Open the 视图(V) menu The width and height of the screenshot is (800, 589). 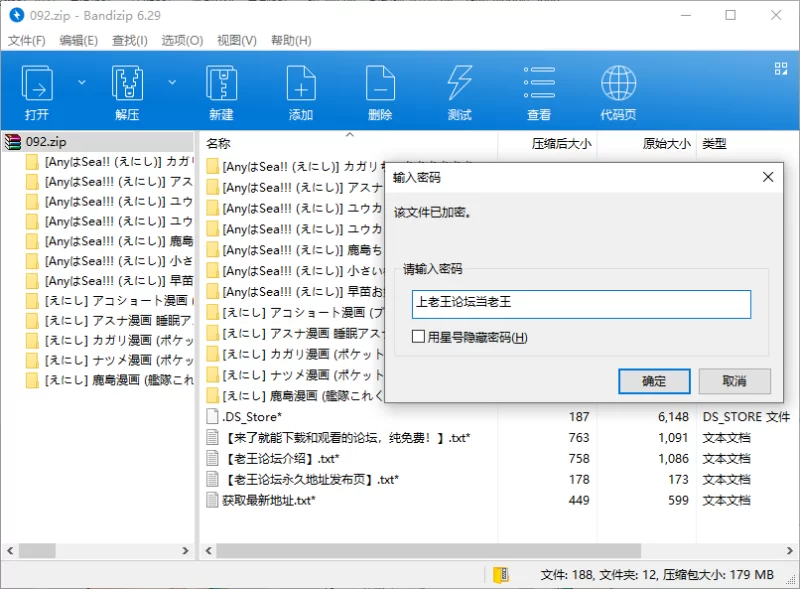[237, 40]
